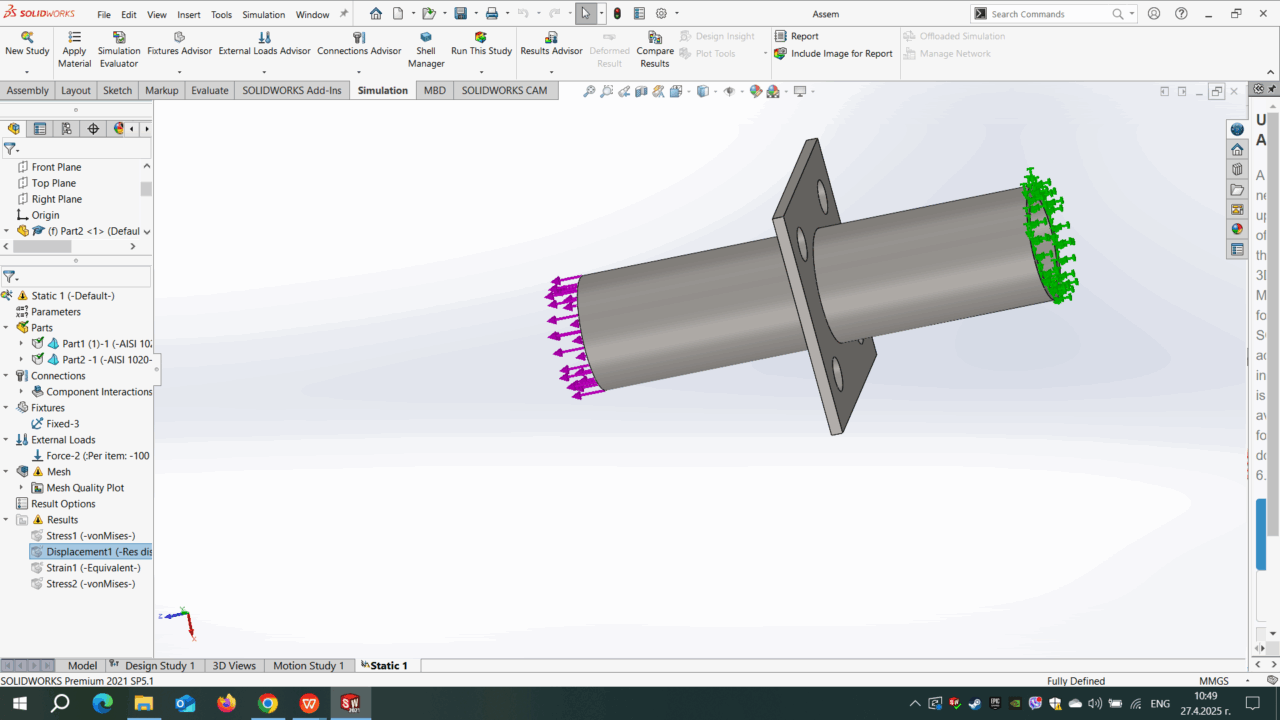
Task: Click the External Loads Advisor icon
Action: pyautogui.click(x=264, y=37)
